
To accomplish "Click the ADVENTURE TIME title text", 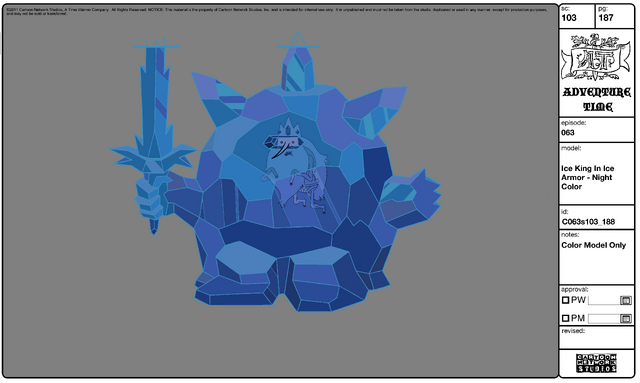I will pyautogui.click(x=597, y=99).
